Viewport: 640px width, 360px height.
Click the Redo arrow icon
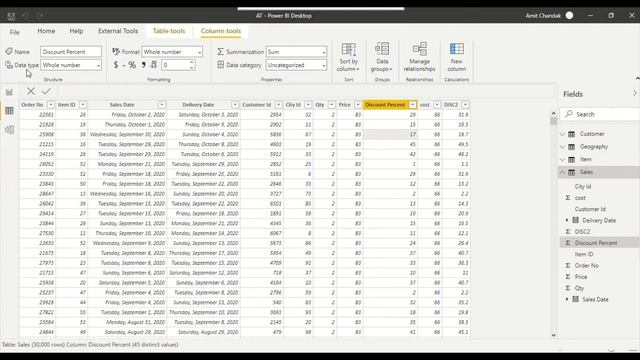click(40, 16)
